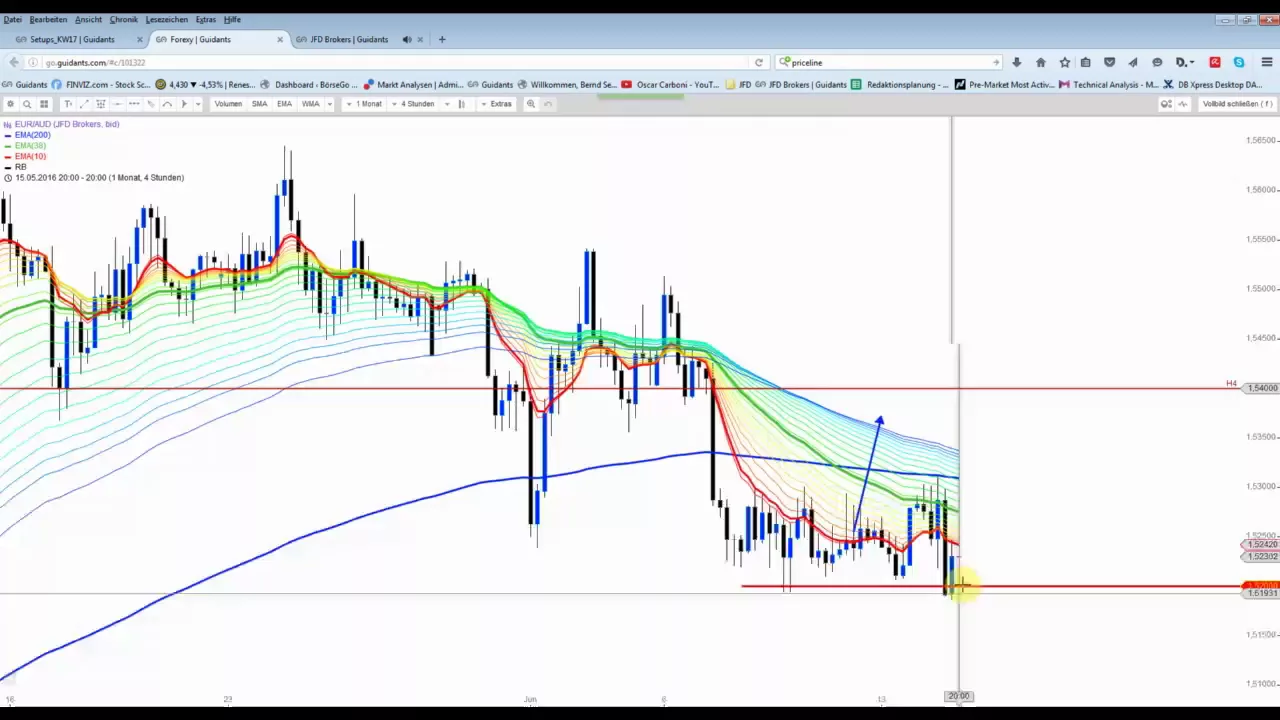Viewport: 1280px width, 720px height.
Task: Open Oscar Carboni YouTube bookmark
Action: [670, 84]
